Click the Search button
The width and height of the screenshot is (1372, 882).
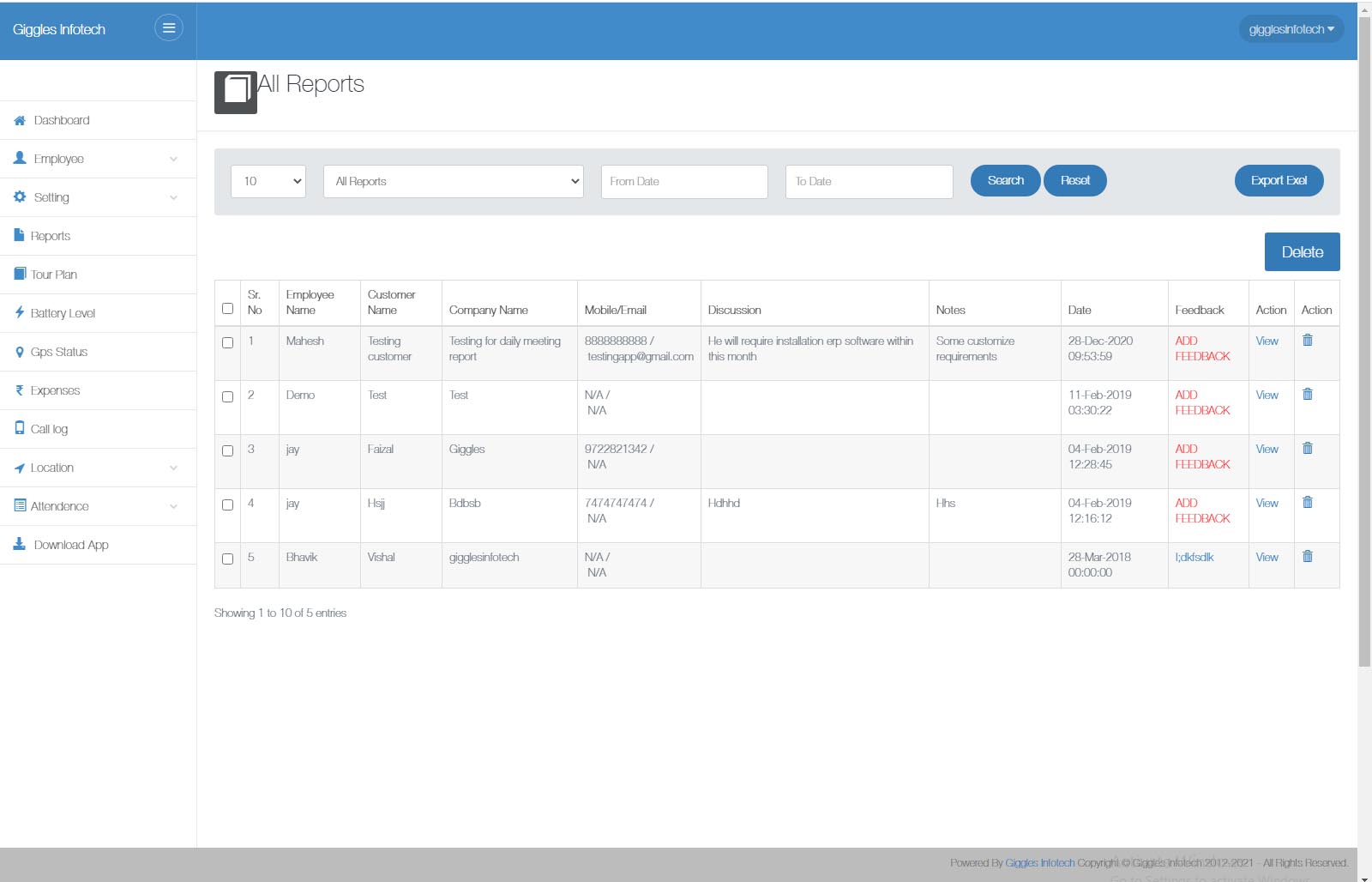(x=1006, y=180)
